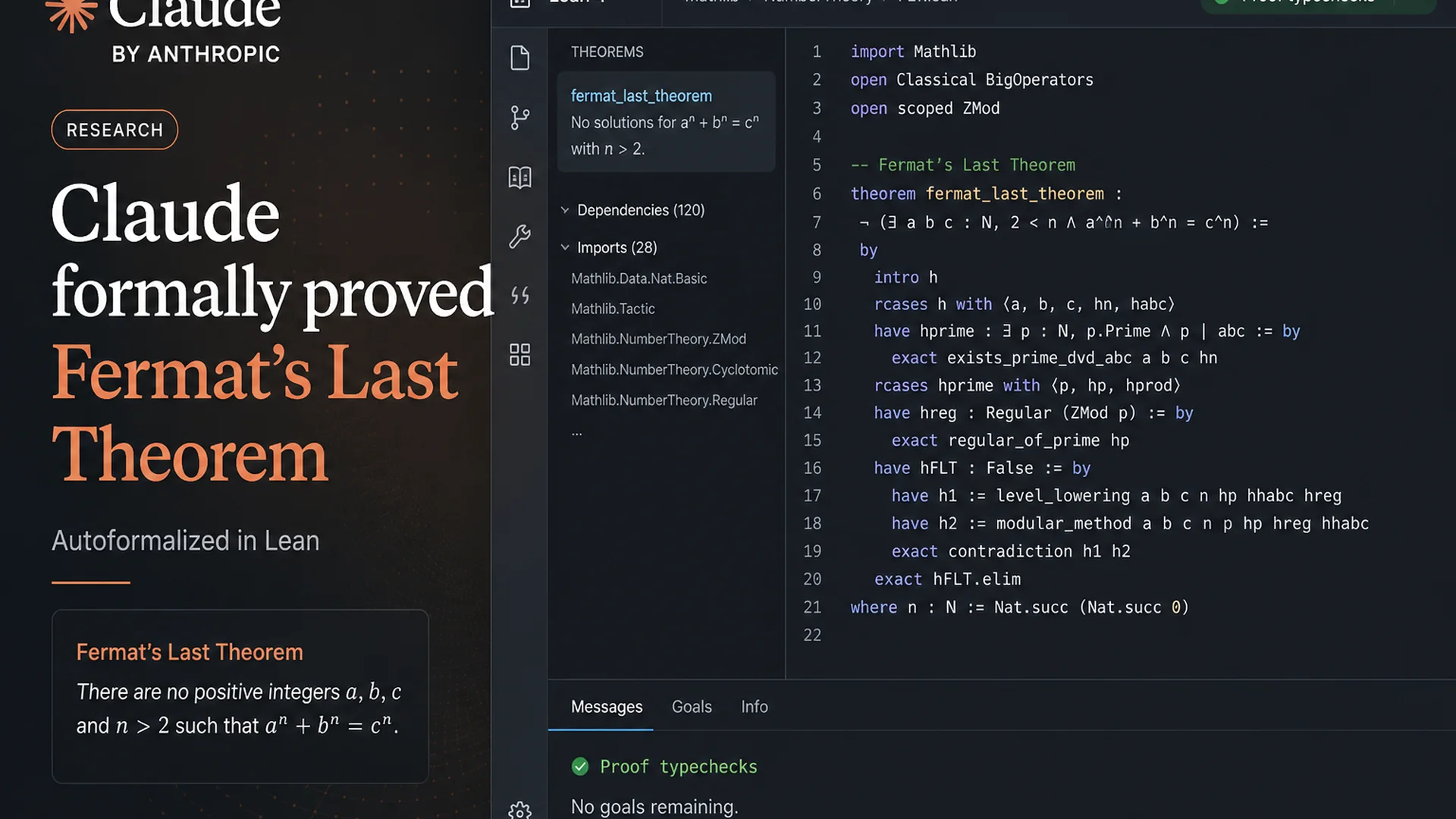Click the 'intro h' code line
1456x819 pixels.
[x=905, y=278]
